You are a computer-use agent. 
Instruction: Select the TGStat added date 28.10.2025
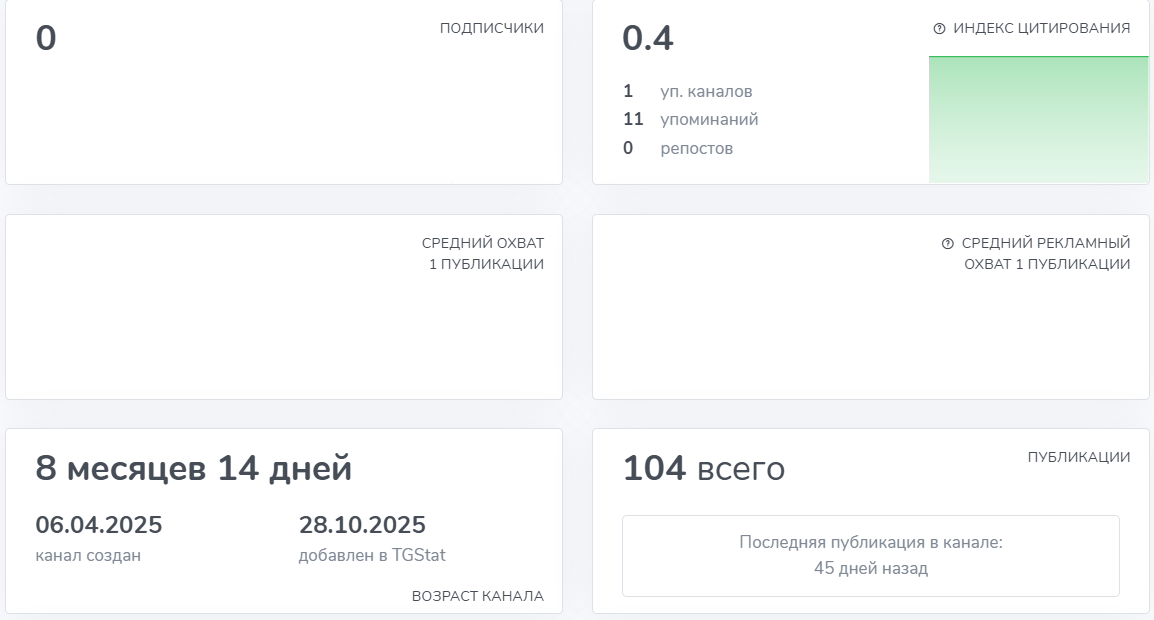click(x=362, y=525)
